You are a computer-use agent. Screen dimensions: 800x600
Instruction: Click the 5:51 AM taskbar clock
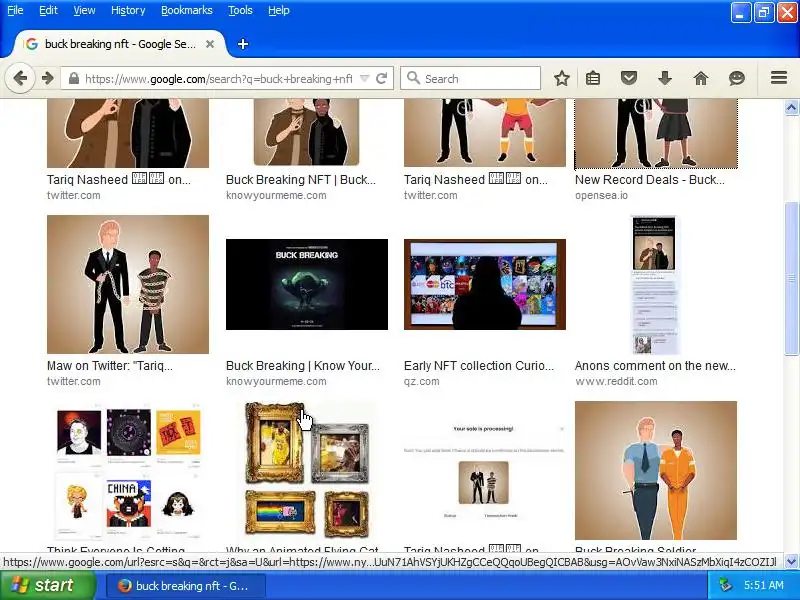click(764, 585)
